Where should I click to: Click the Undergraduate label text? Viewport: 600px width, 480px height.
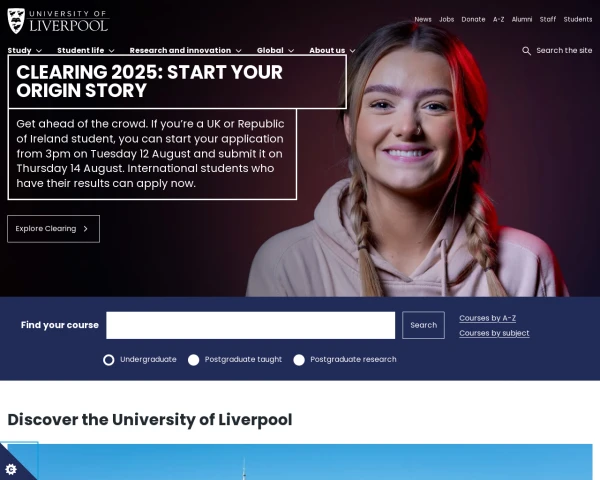point(148,359)
